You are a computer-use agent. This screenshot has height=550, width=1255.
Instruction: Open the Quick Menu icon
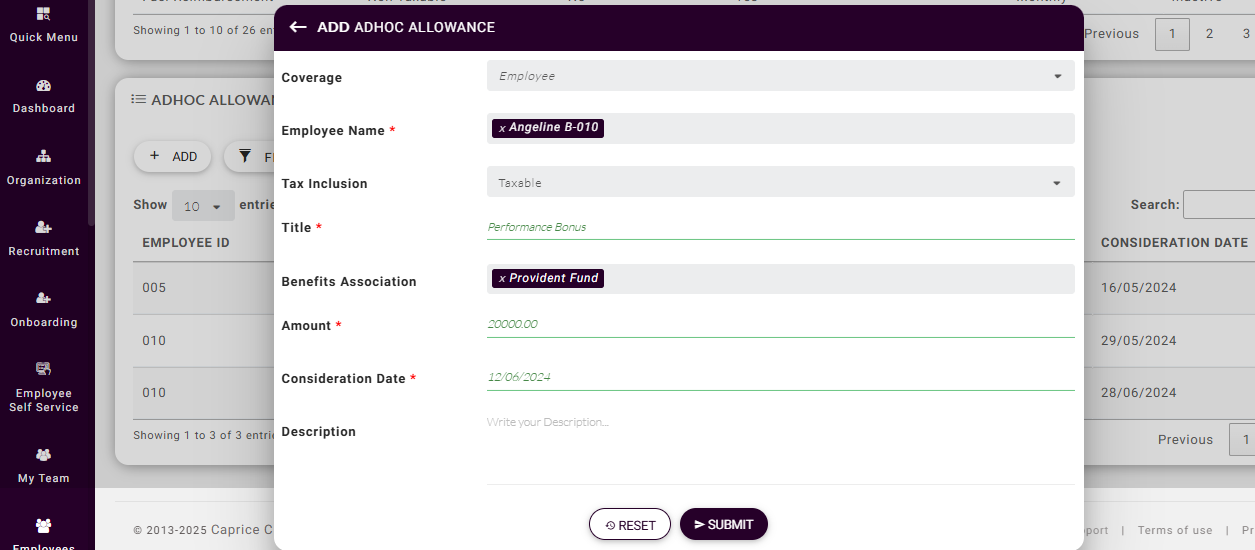43,15
